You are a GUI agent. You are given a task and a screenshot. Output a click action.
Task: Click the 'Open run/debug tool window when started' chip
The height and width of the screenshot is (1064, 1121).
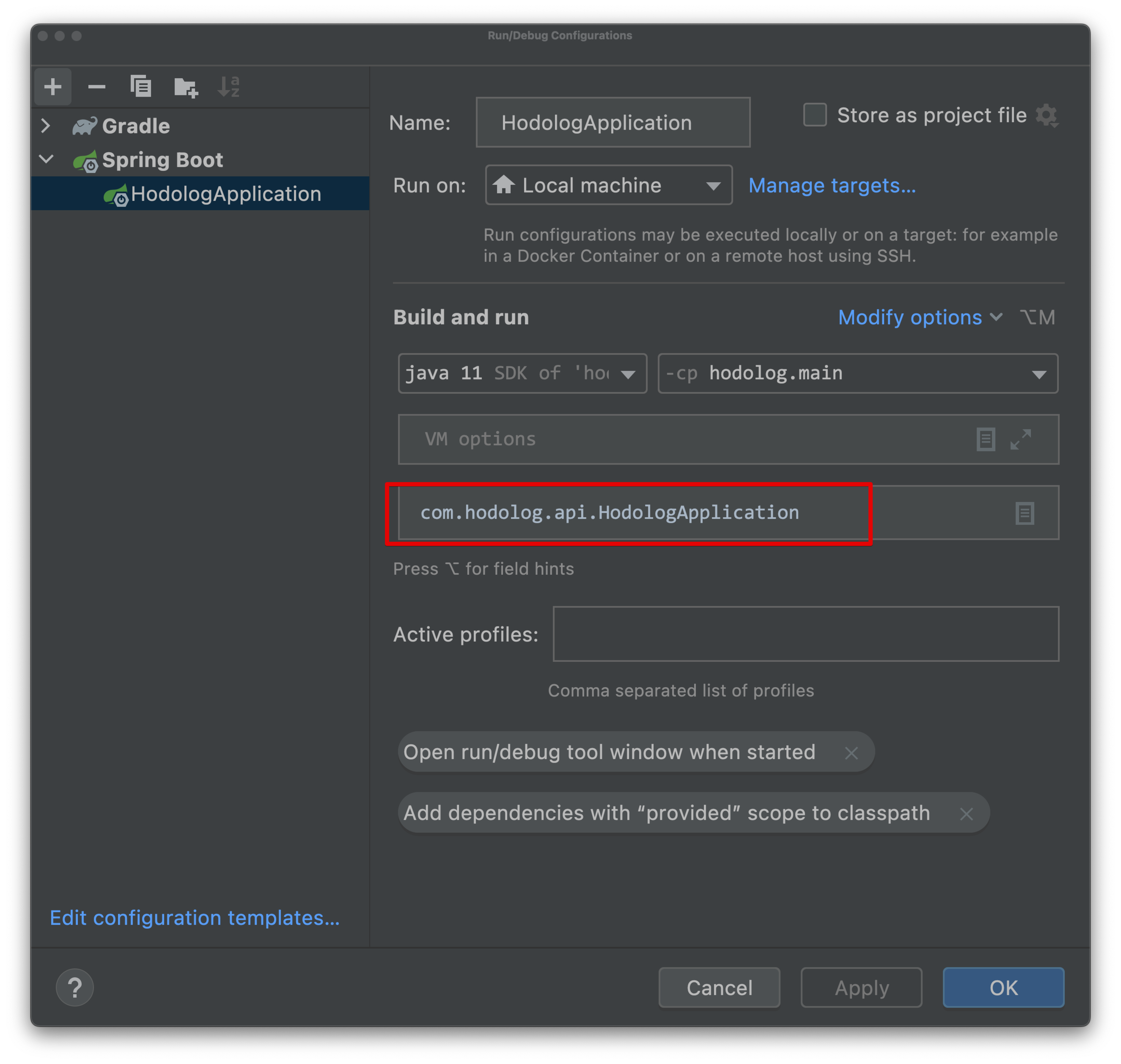pos(636,753)
